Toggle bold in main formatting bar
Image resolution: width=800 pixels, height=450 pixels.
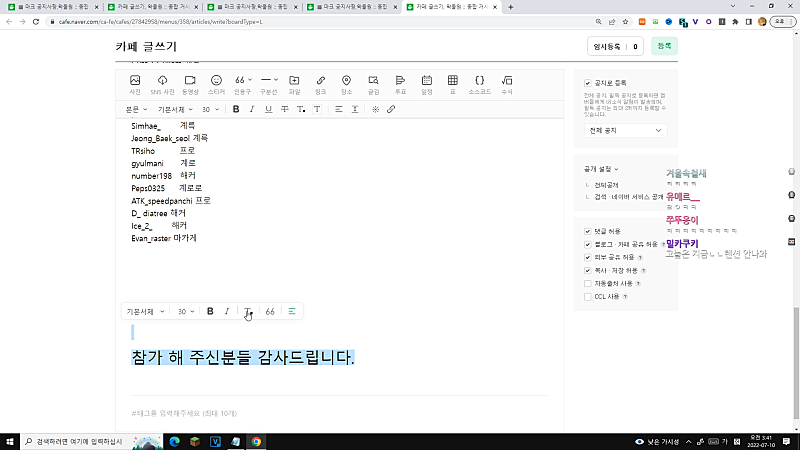pos(236,109)
